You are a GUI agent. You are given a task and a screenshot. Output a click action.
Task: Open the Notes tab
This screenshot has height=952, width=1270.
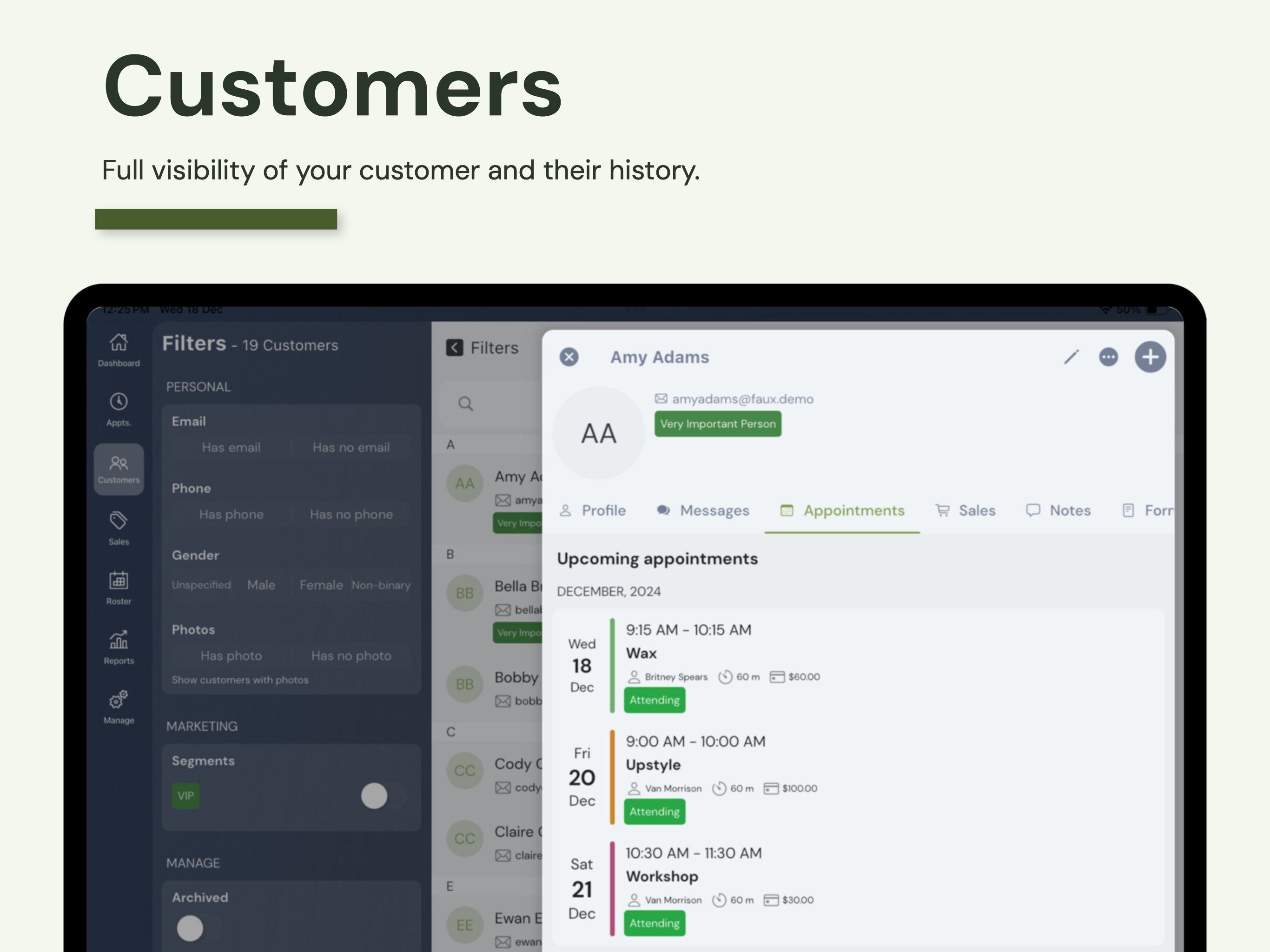(x=1058, y=510)
